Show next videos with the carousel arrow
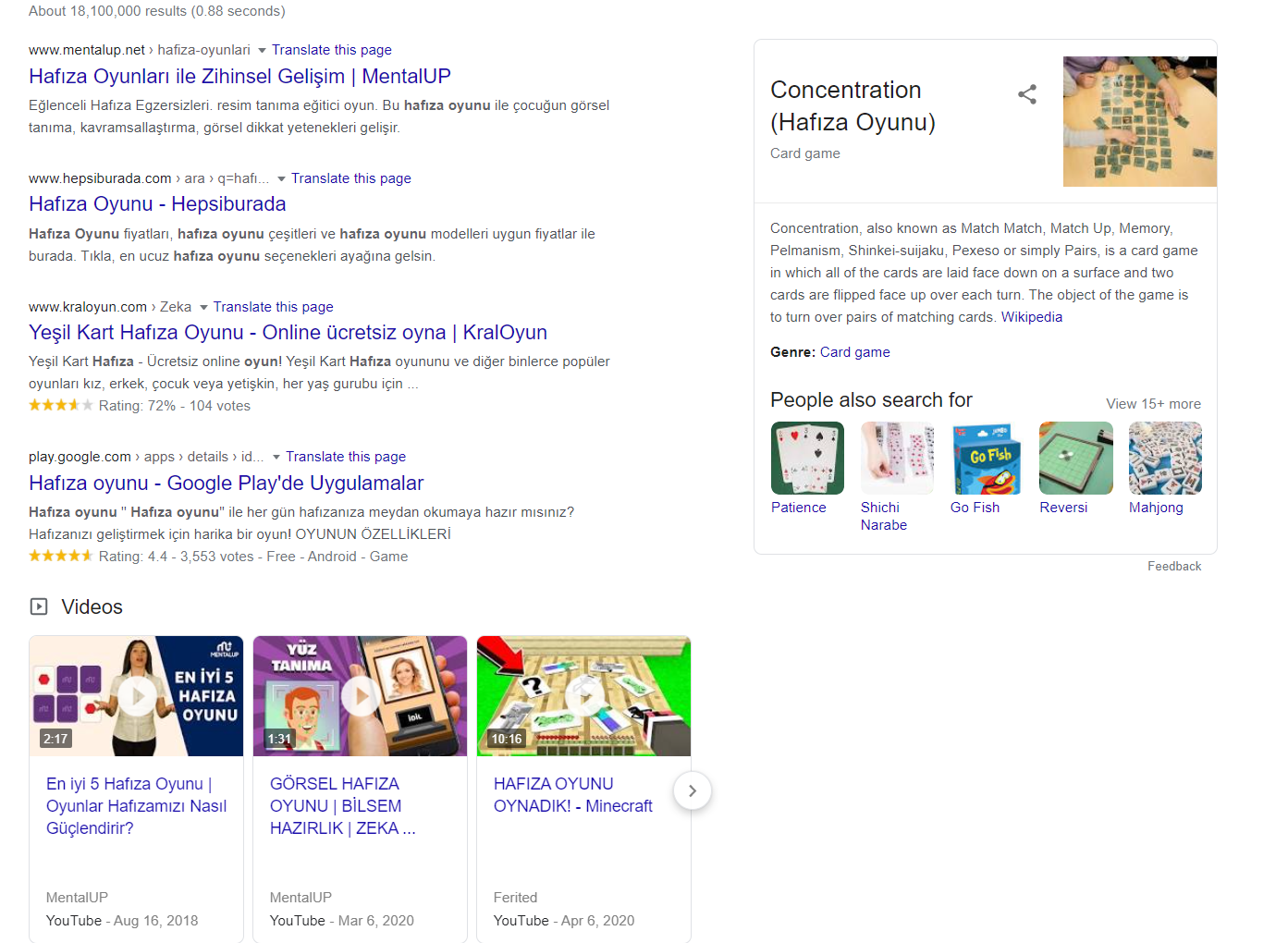Viewport: 1288px width, 943px height. point(692,790)
